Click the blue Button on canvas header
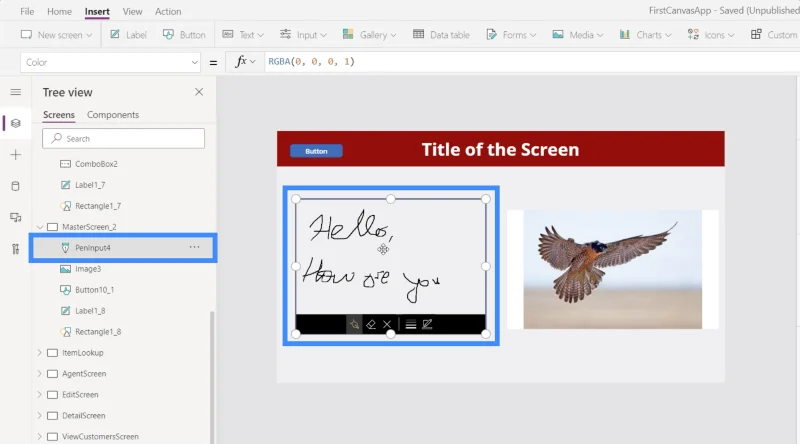800x444 pixels. (x=316, y=151)
